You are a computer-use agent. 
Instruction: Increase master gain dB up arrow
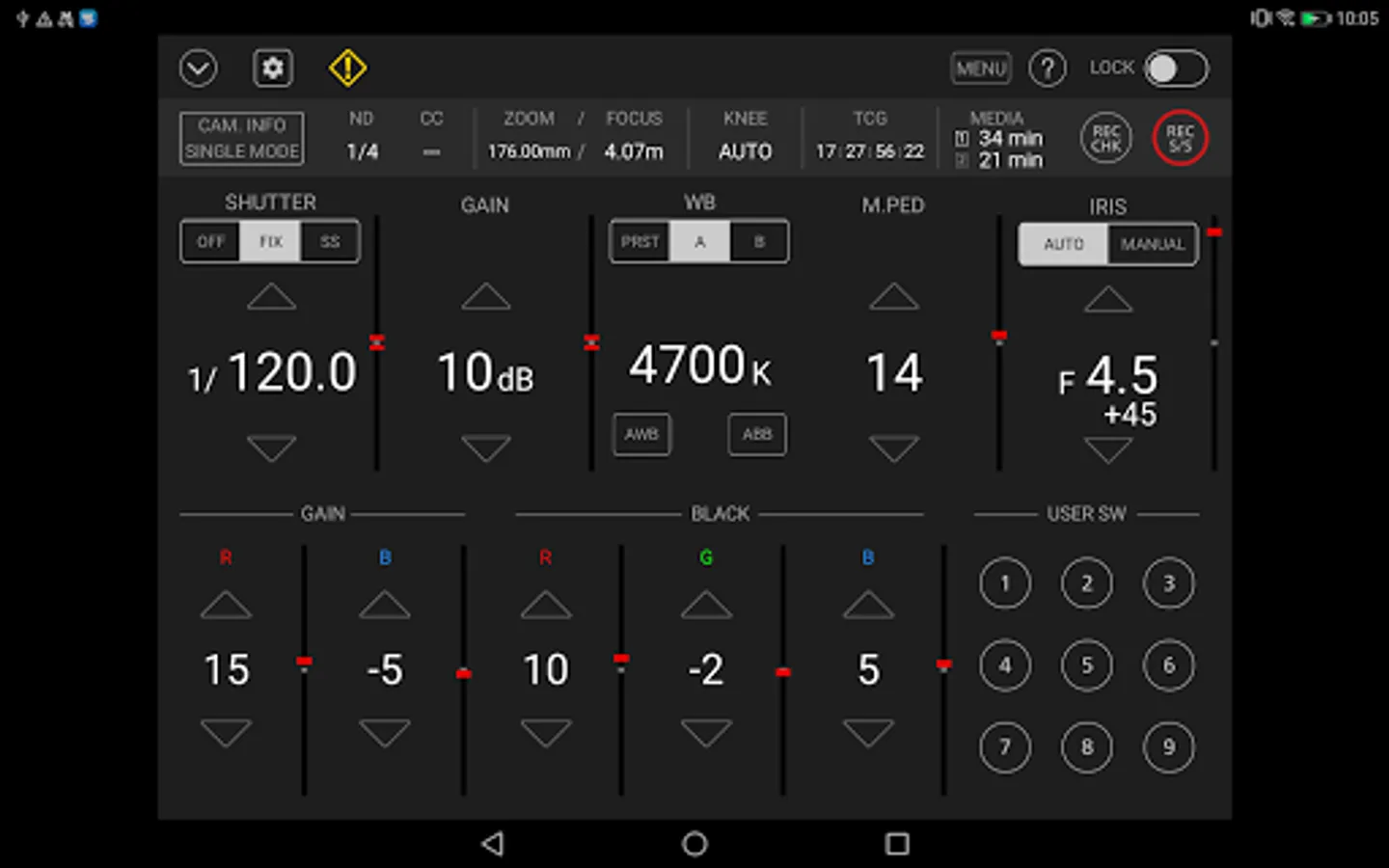(485, 296)
